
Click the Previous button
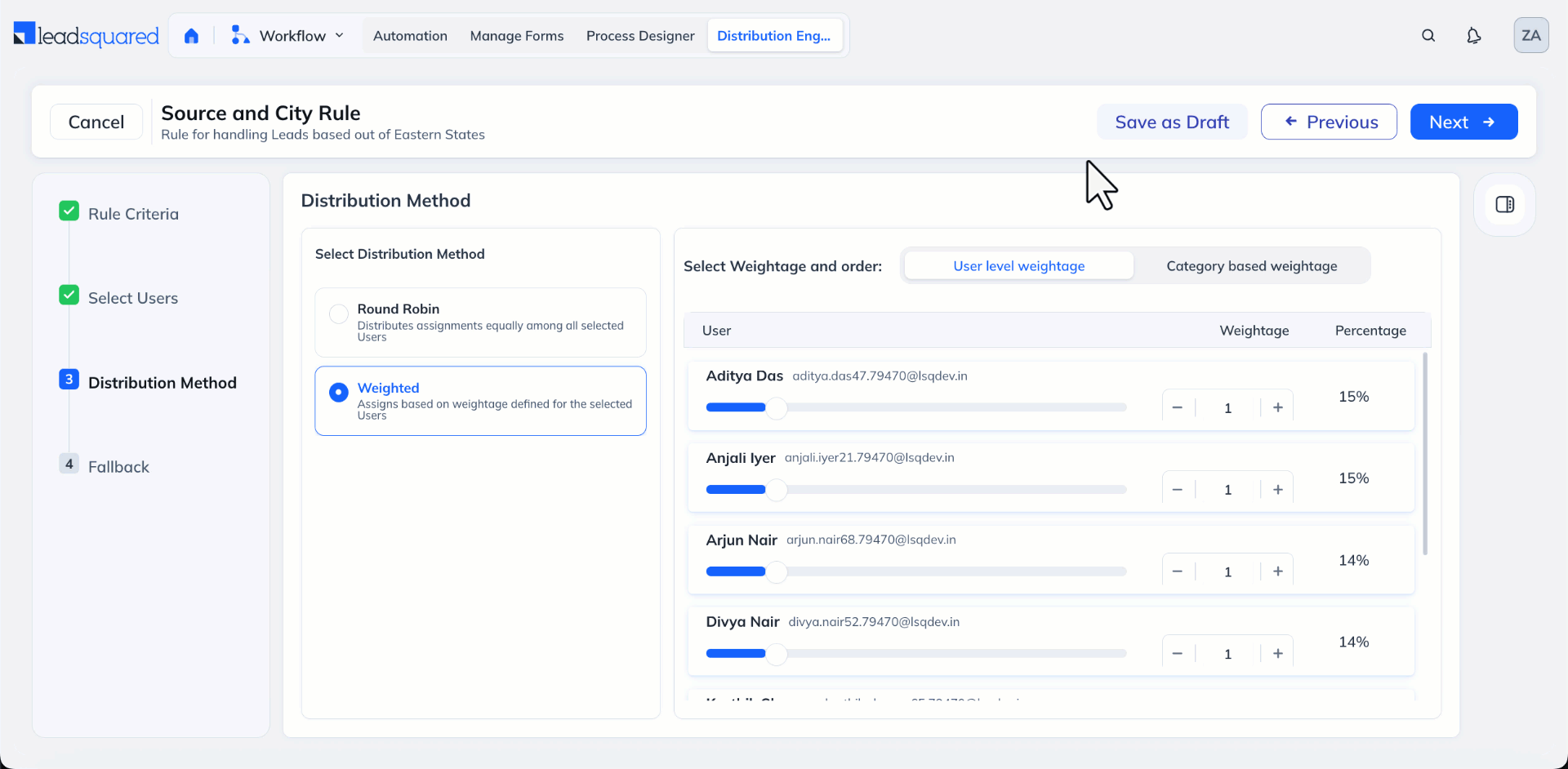click(1329, 122)
